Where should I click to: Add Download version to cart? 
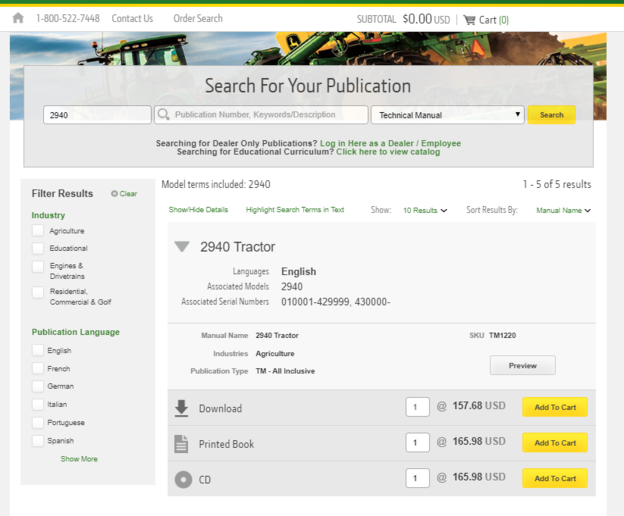click(555, 407)
